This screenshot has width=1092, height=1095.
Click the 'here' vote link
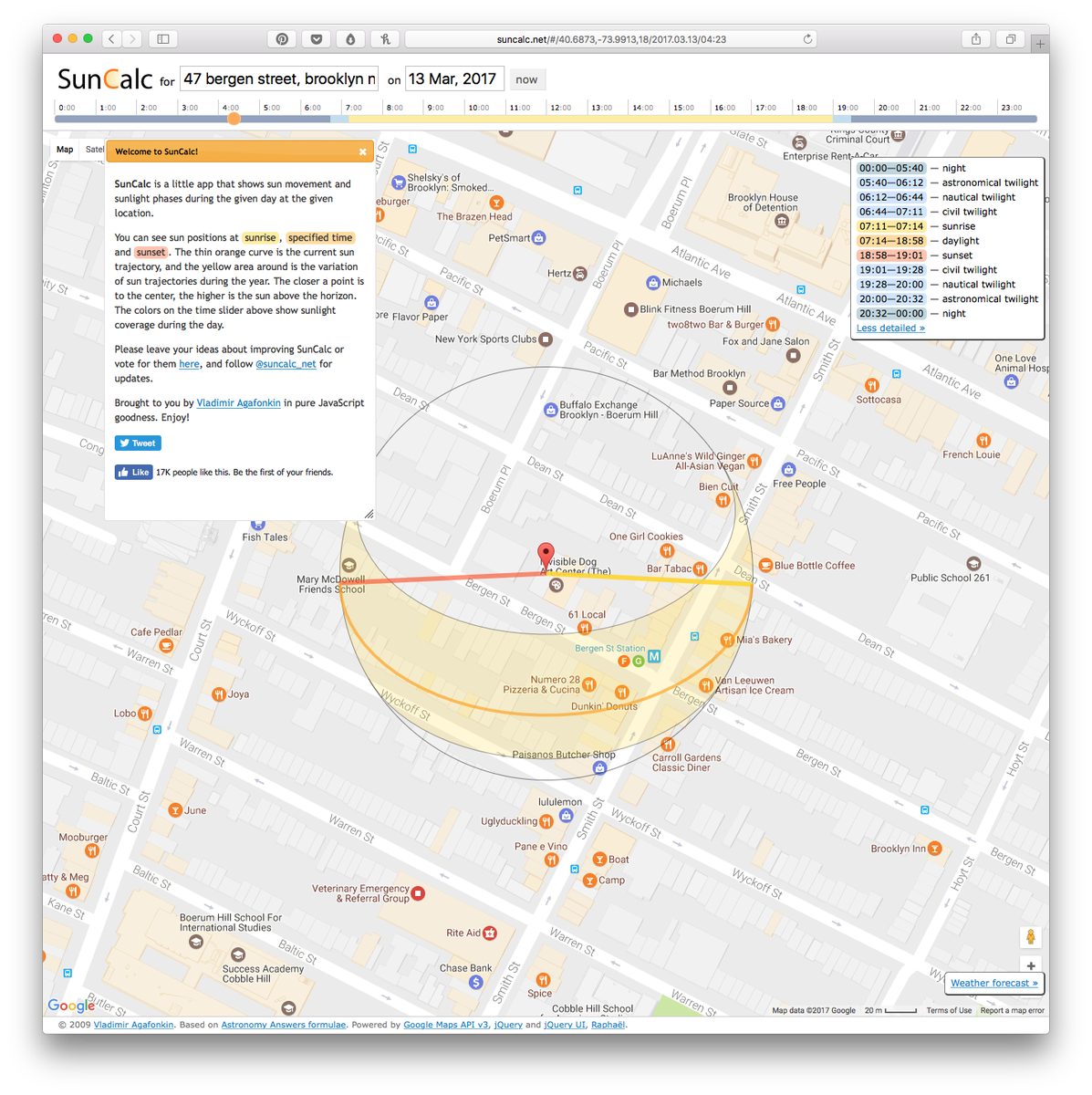[189, 364]
